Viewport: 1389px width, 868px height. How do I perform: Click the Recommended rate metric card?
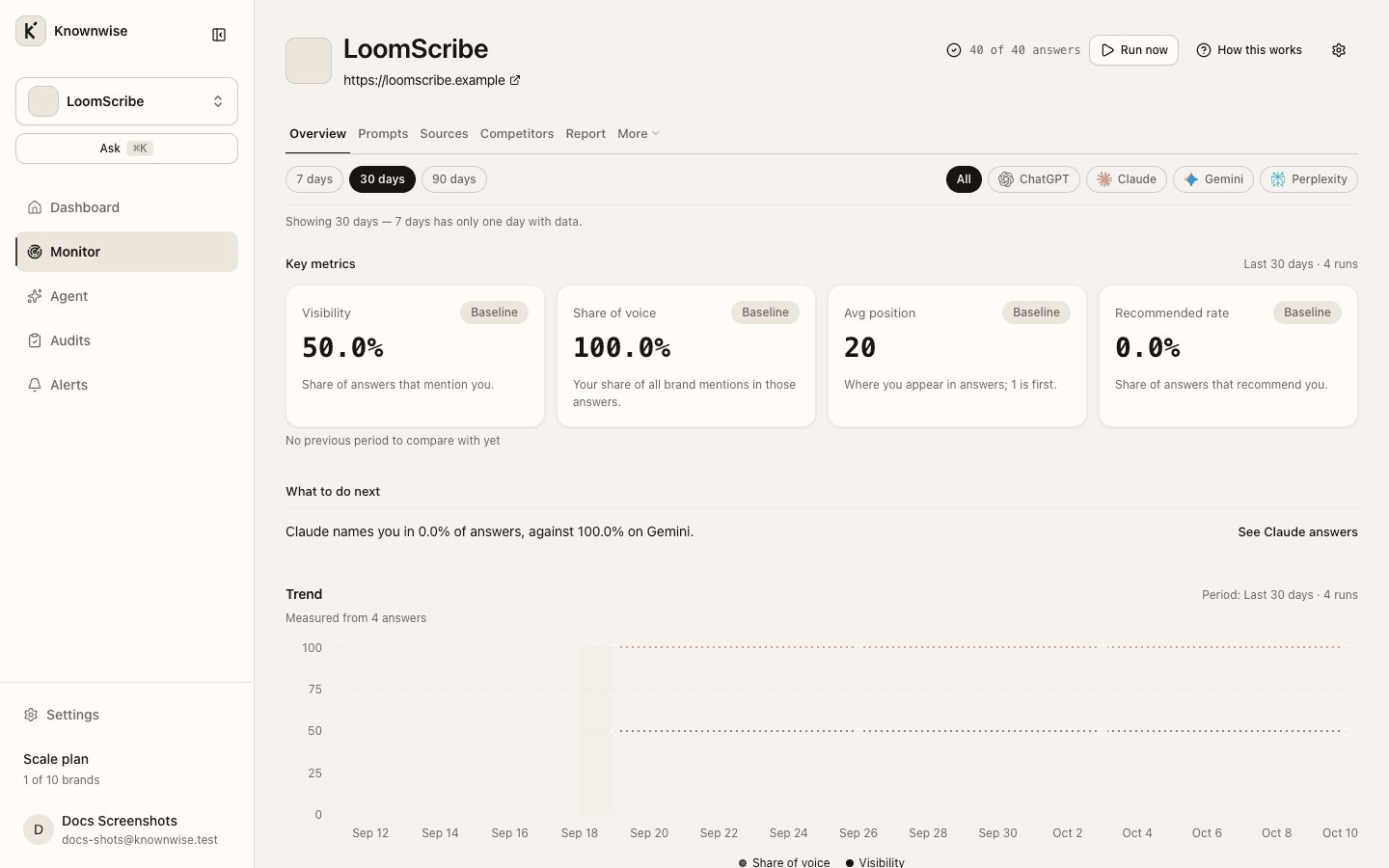tap(1228, 356)
